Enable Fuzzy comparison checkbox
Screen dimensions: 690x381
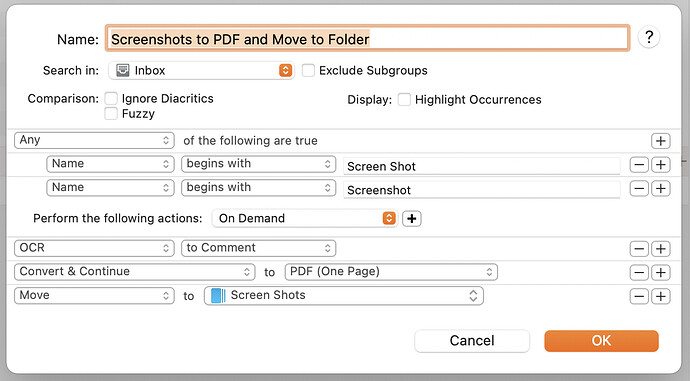(x=111, y=114)
